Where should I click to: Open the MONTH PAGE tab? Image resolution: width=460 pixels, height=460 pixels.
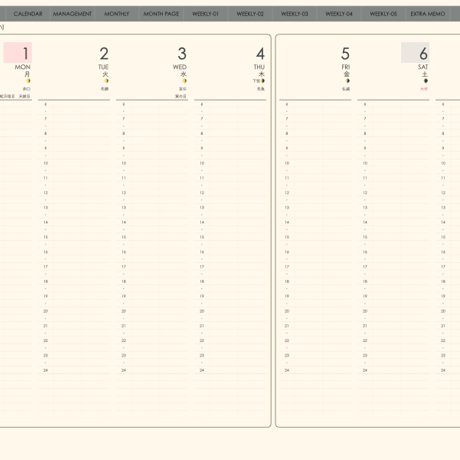pos(161,14)
